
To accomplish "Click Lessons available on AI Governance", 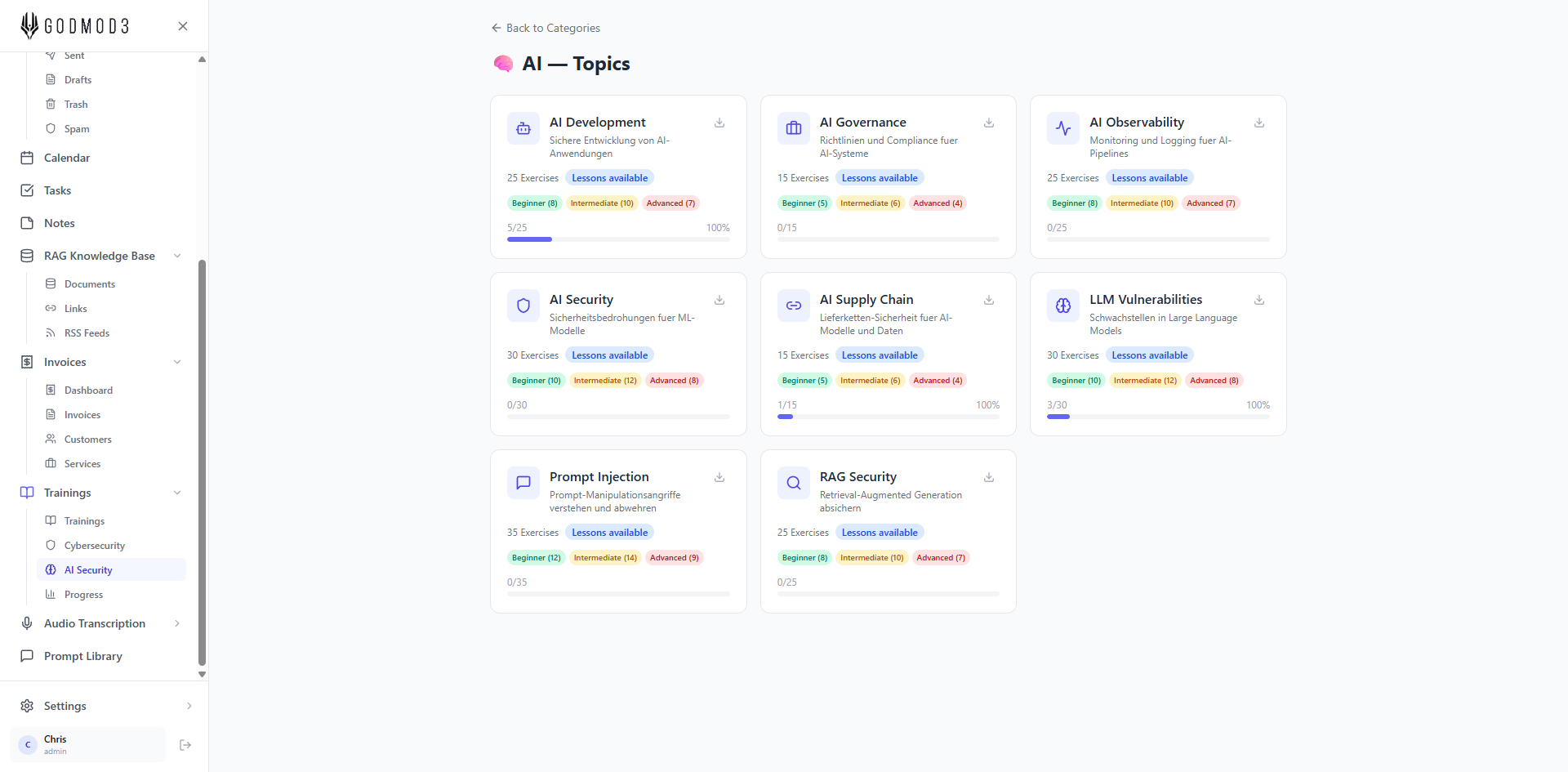I will (x=880, y=178).
